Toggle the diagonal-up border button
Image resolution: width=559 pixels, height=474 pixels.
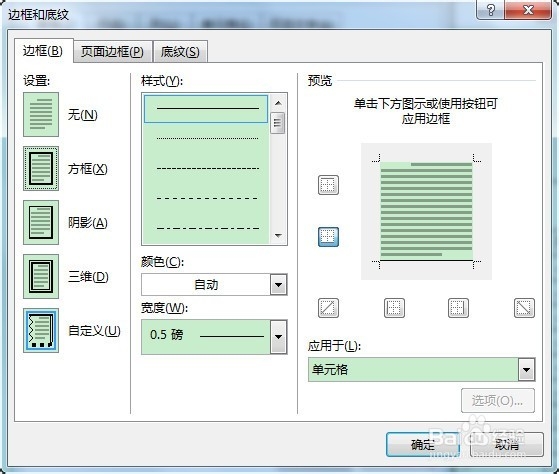point(328,308)
